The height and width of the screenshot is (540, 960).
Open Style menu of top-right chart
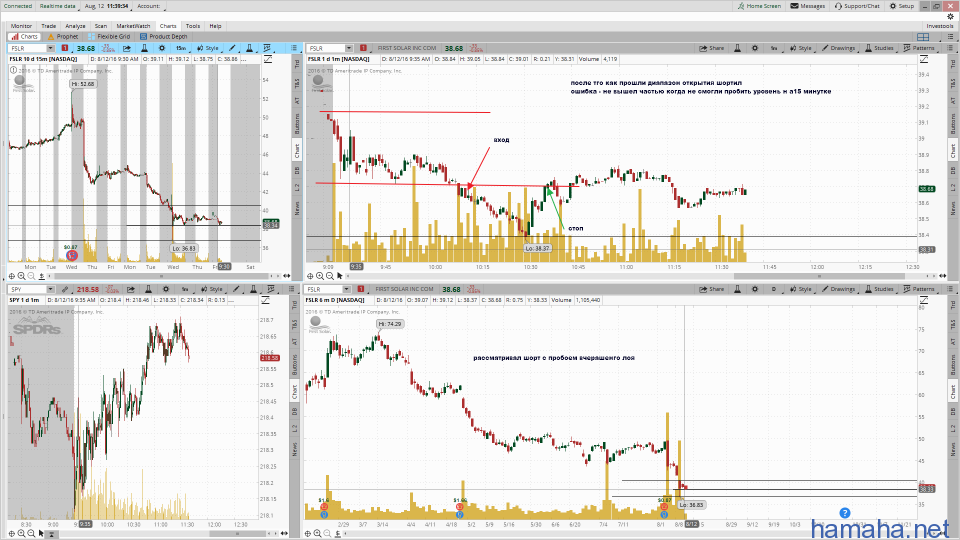tap(800, 48)
